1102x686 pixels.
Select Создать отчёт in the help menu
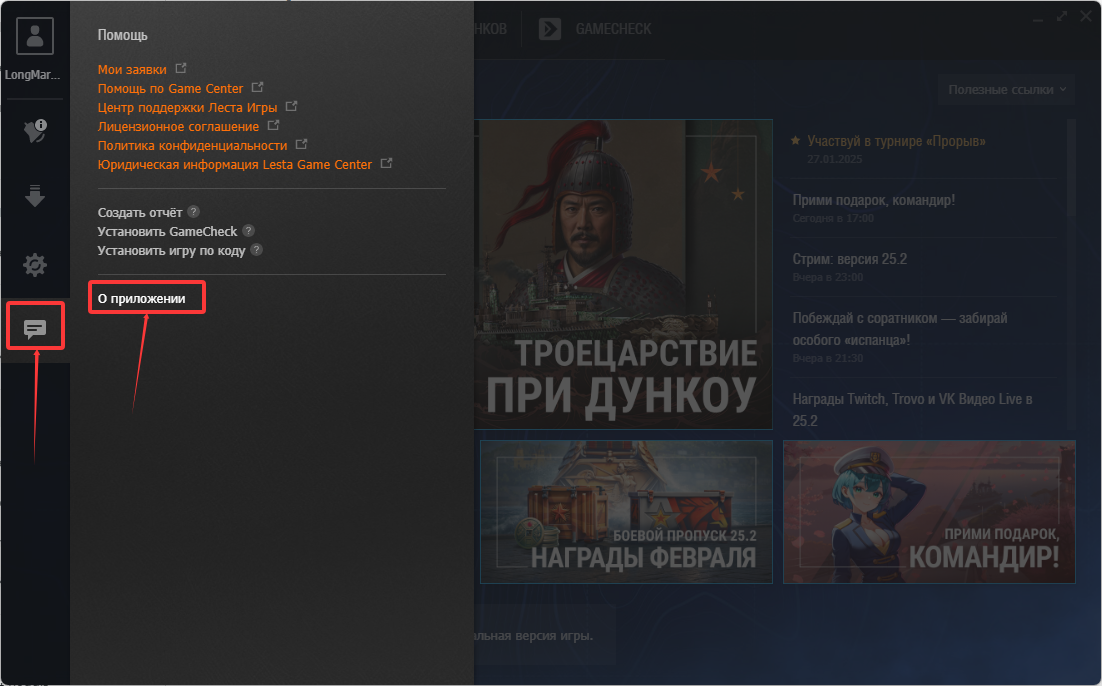click(140, 212)
